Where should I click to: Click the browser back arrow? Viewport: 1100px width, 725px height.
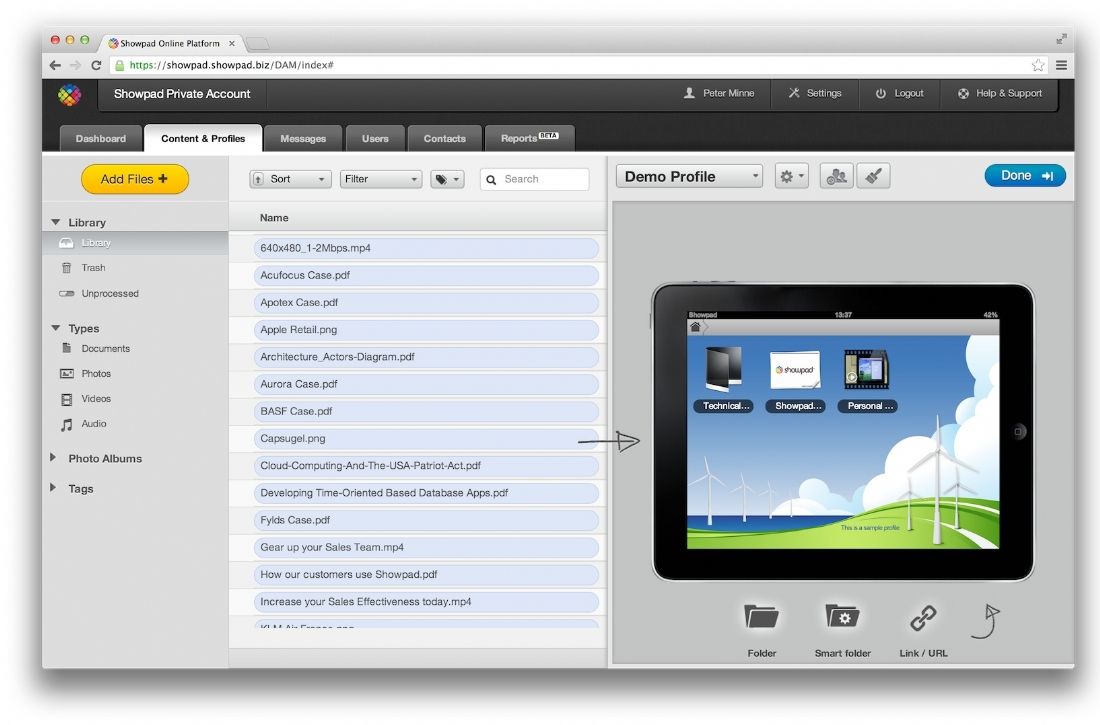55,65
